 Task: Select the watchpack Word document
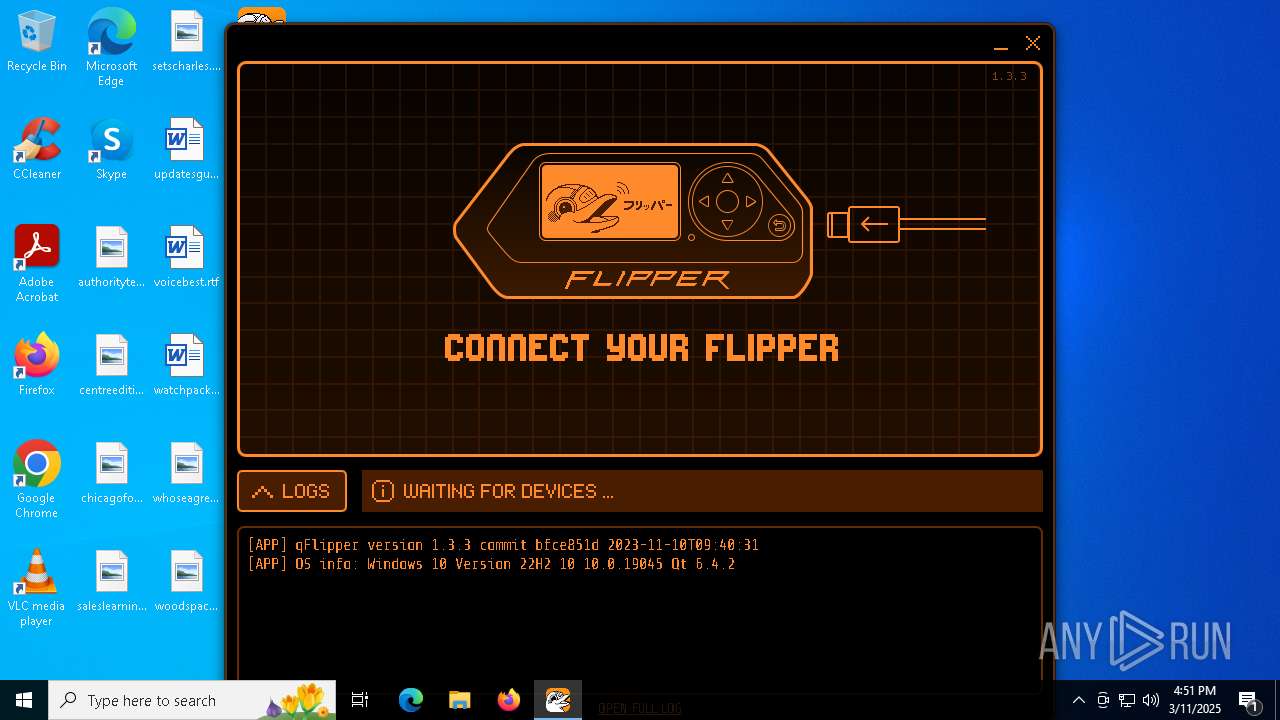click(186, 366)
